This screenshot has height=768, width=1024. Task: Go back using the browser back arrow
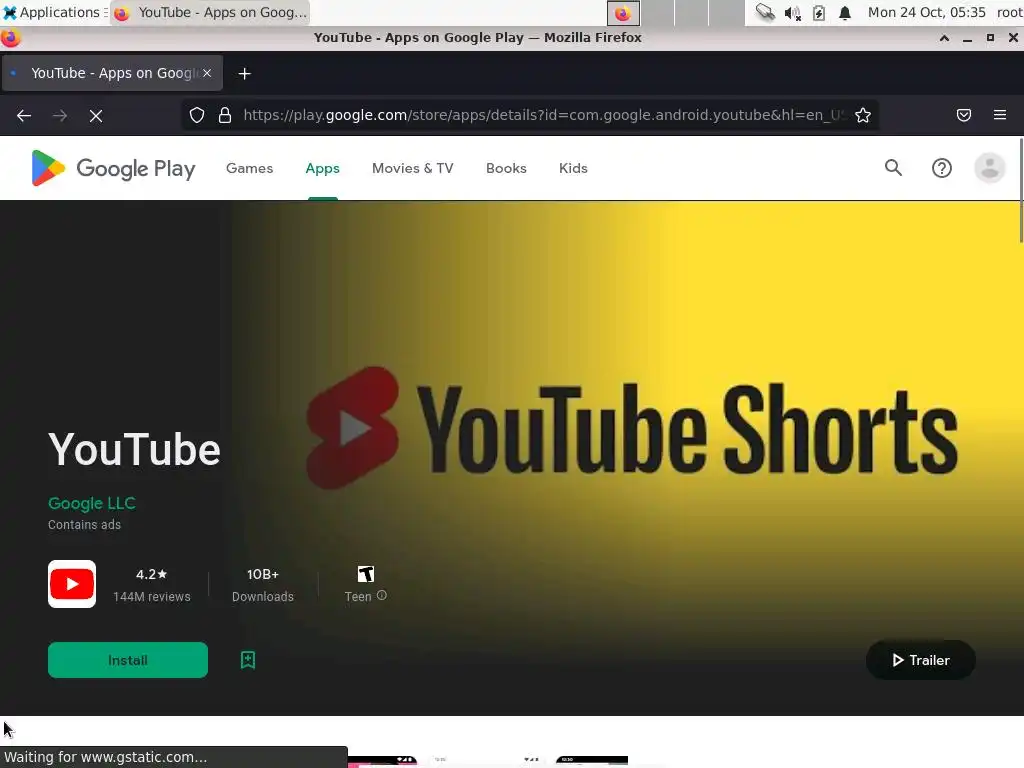click(24, 116)
